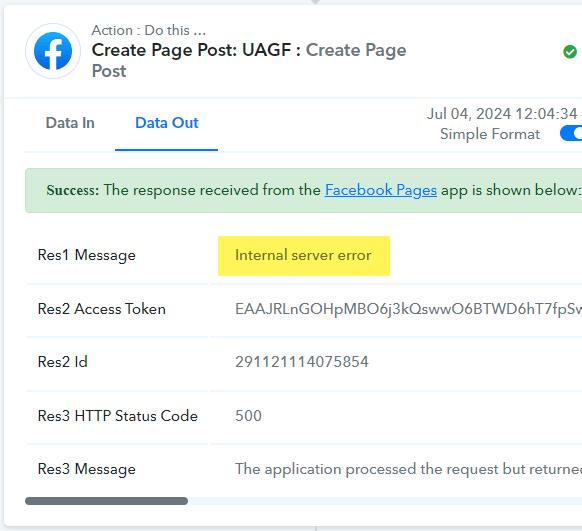Click the Res2 Access Token label
Viewport: 582px width, 531px height.
point(102,309)
